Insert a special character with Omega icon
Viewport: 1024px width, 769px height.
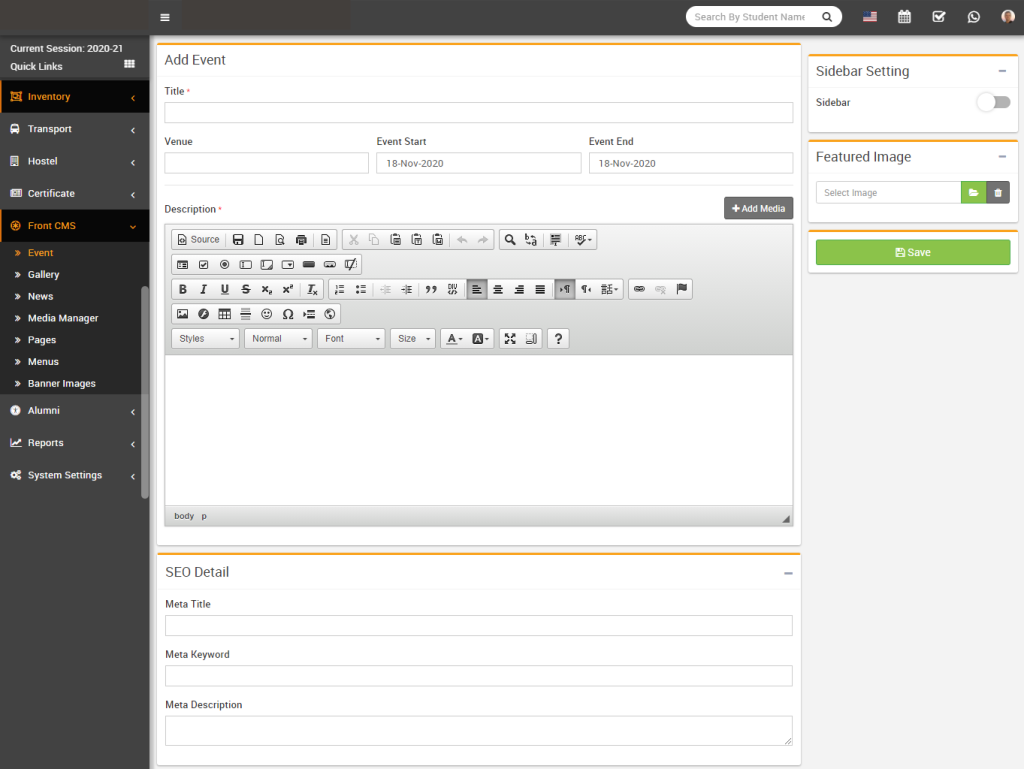coord(288,314)
